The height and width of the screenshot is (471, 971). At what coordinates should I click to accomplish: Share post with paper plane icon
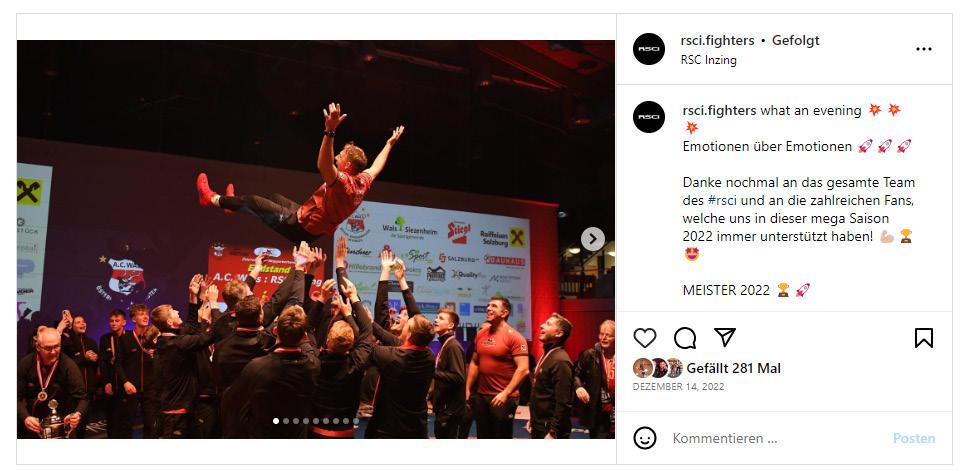tap(725, 337)
